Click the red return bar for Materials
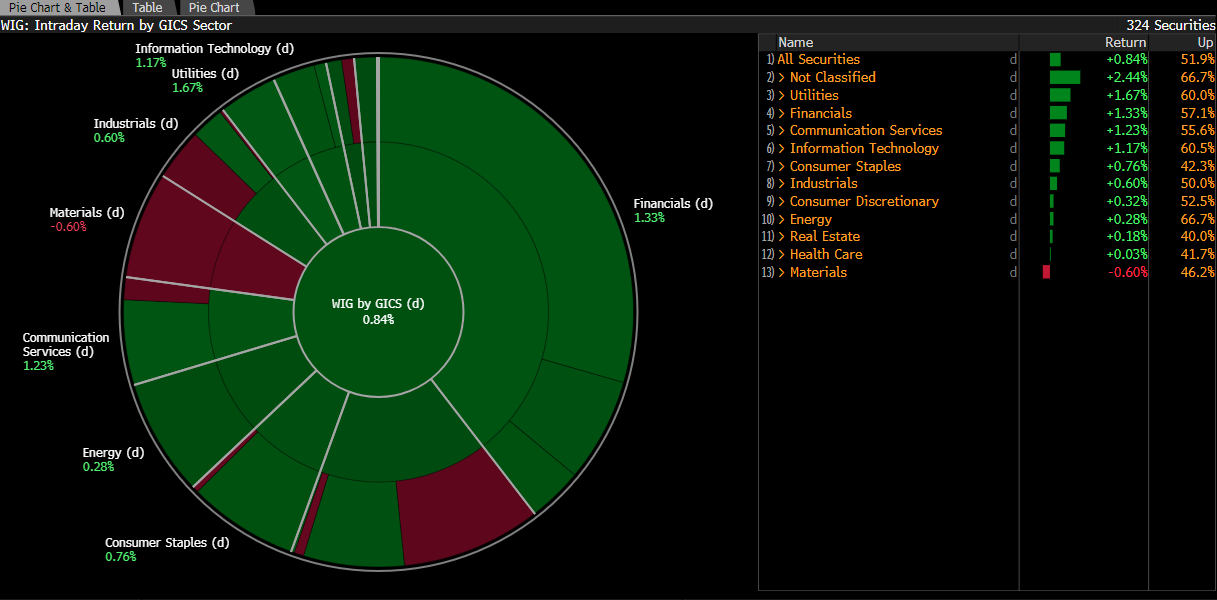 point(1046,272)
